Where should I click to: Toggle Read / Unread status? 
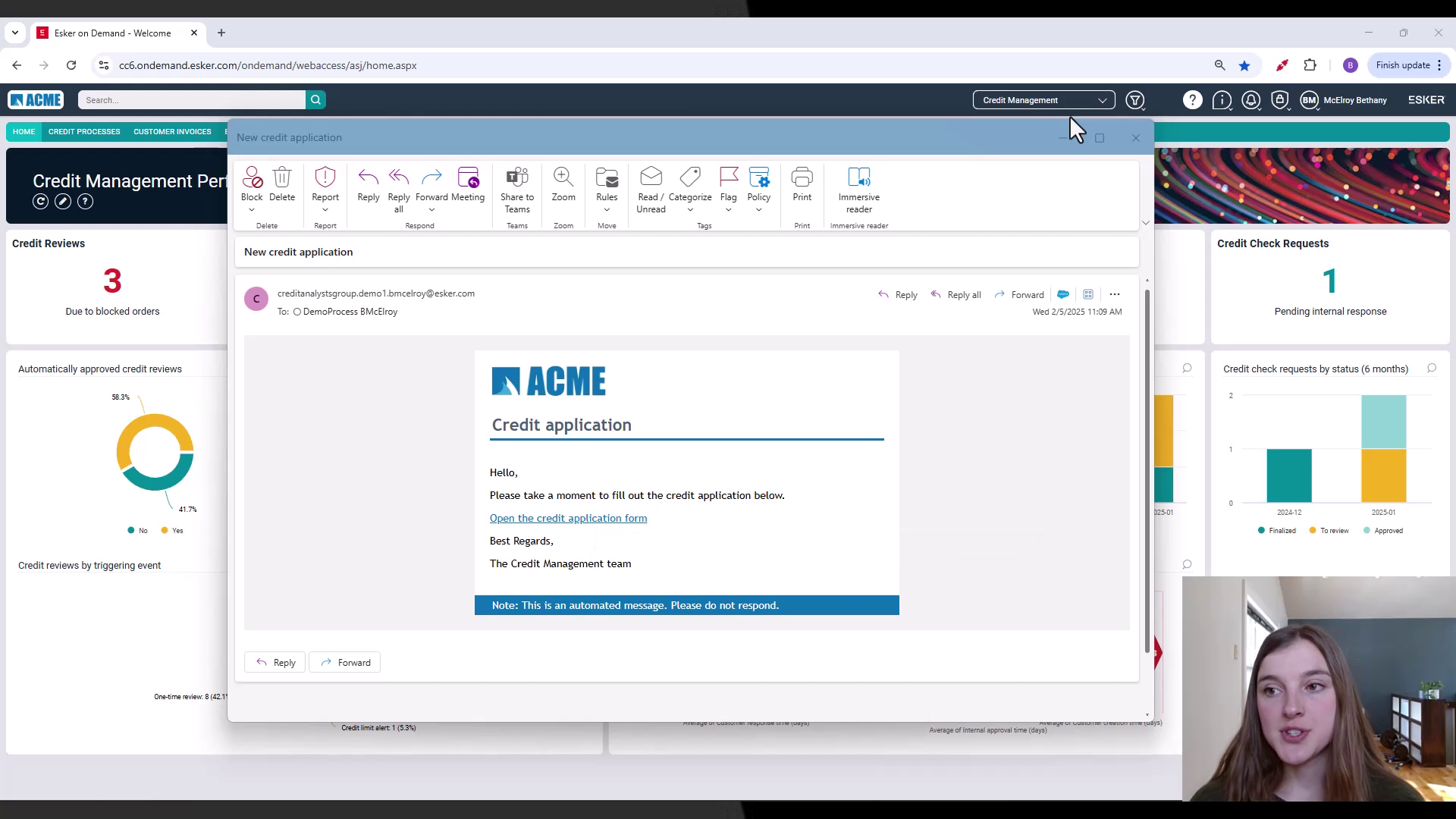[651, 188]
